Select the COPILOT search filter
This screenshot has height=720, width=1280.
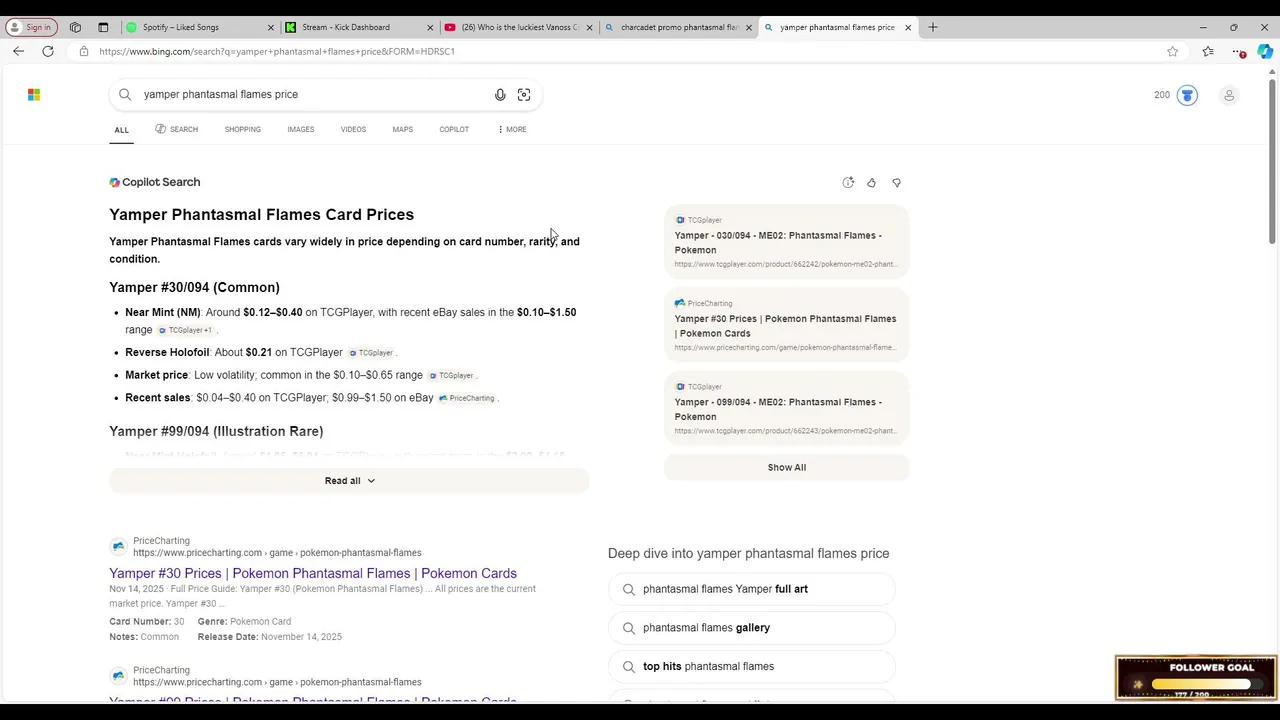(x=454, y=129)
